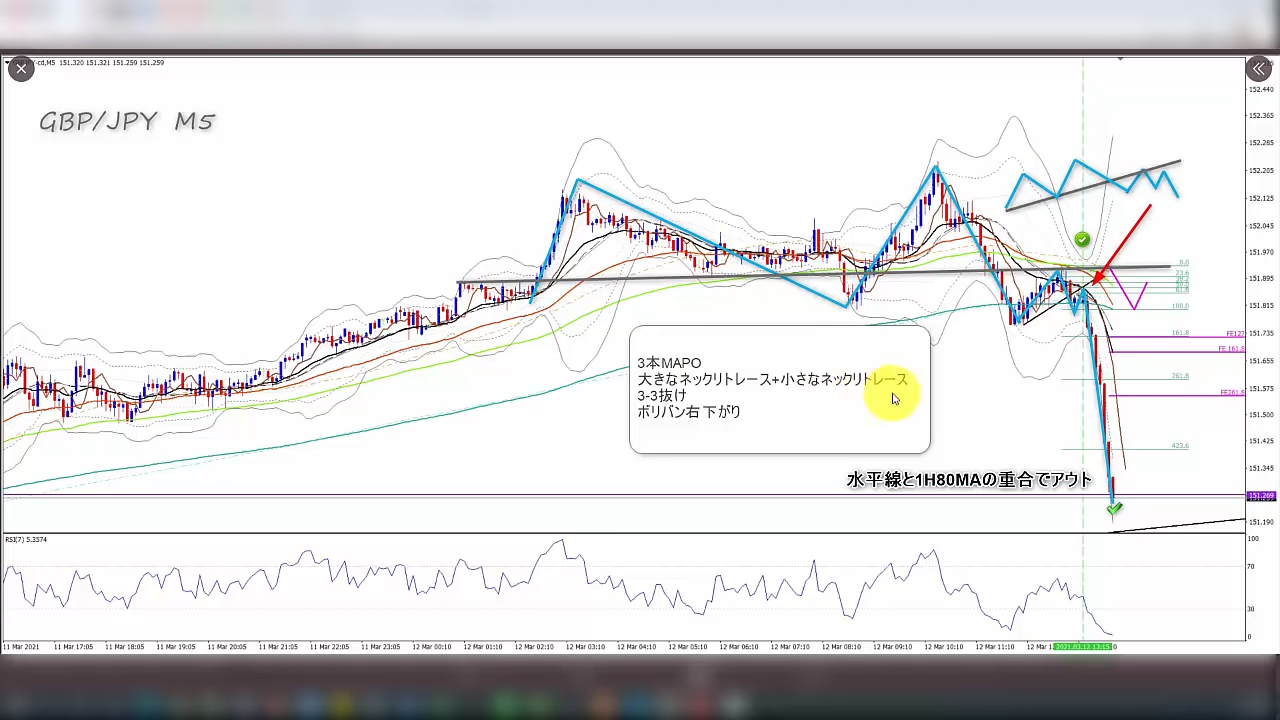Click the FE261.8 Fibonacci expansion label
The image size is (1280, 720).
(1231, 393)
